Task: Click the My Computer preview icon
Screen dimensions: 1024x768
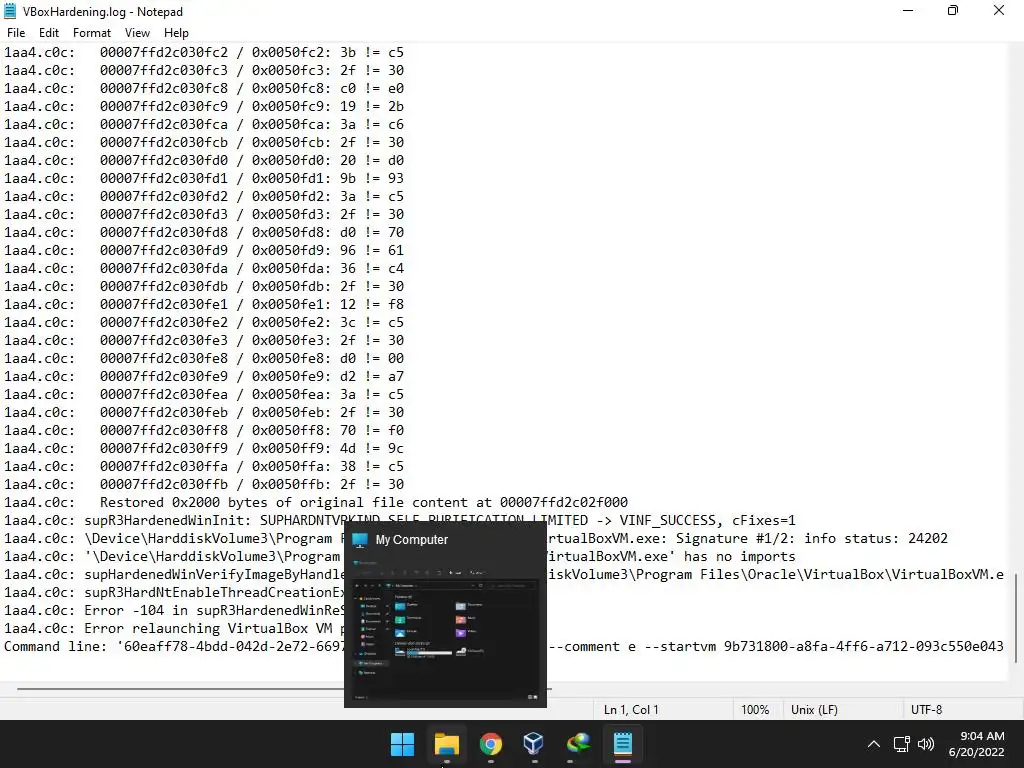Action: (x=360, y=540)
